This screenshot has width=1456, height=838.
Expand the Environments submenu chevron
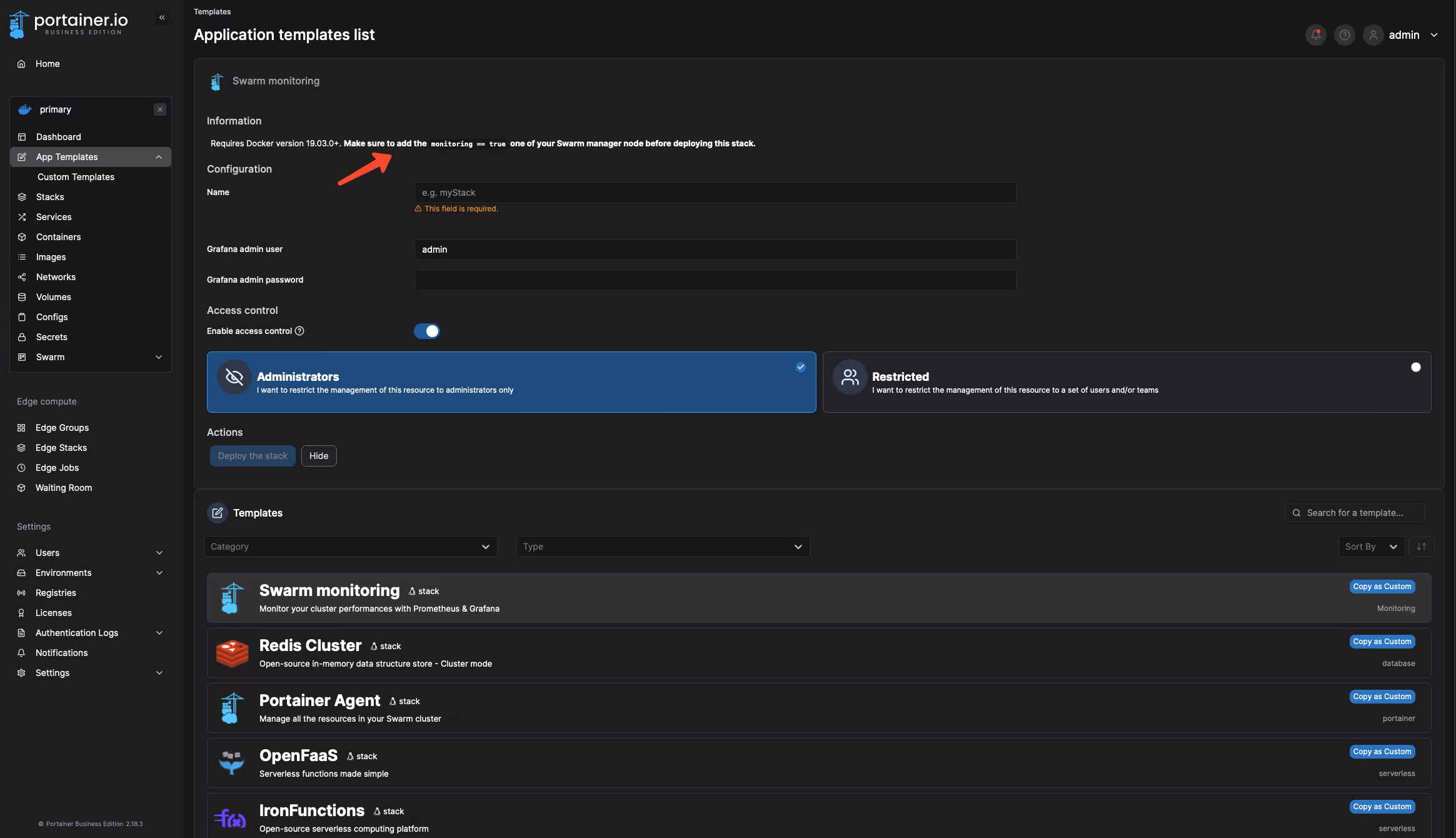(159, 573)
